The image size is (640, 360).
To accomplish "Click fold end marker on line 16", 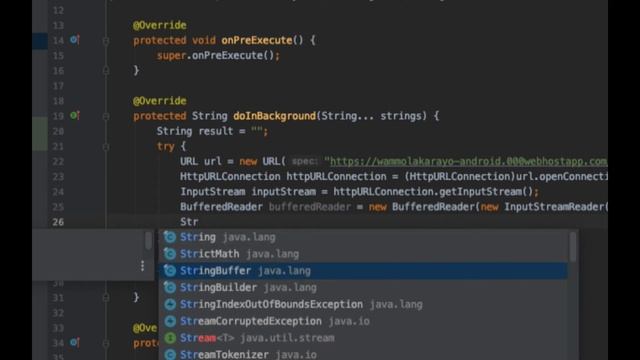I will click(106, 71).
